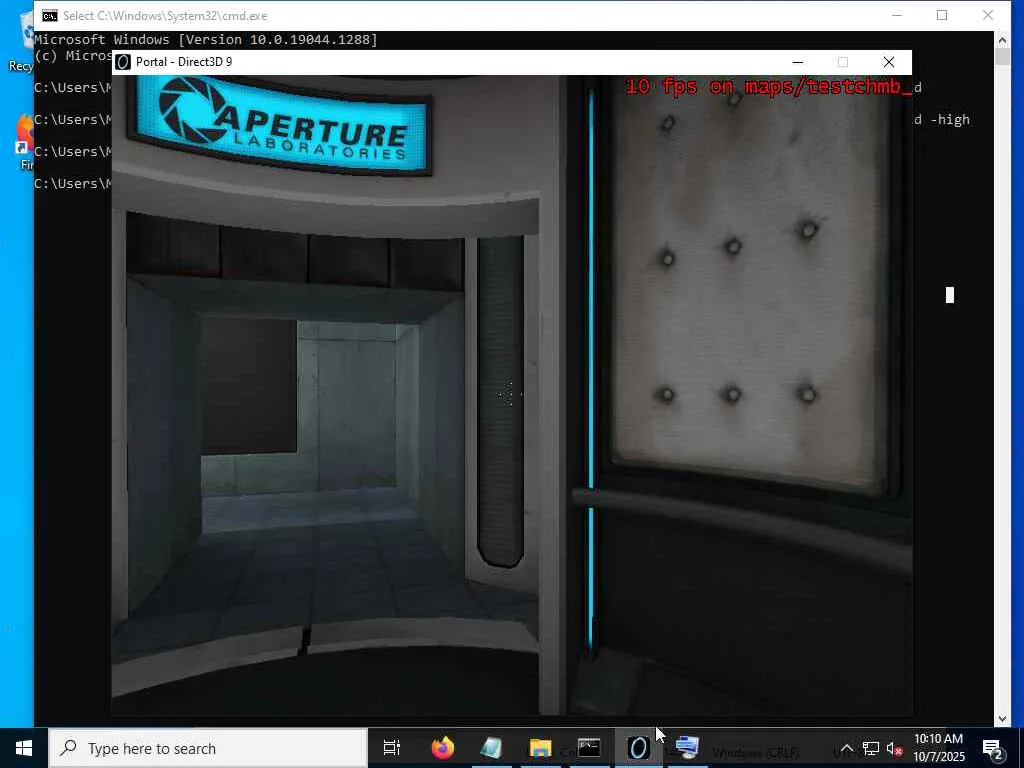Image resolution: width=1024 pixels, height=768 pixels.
Task: Click the 'Type here to search' box
Action: click(x=208, y=748)
